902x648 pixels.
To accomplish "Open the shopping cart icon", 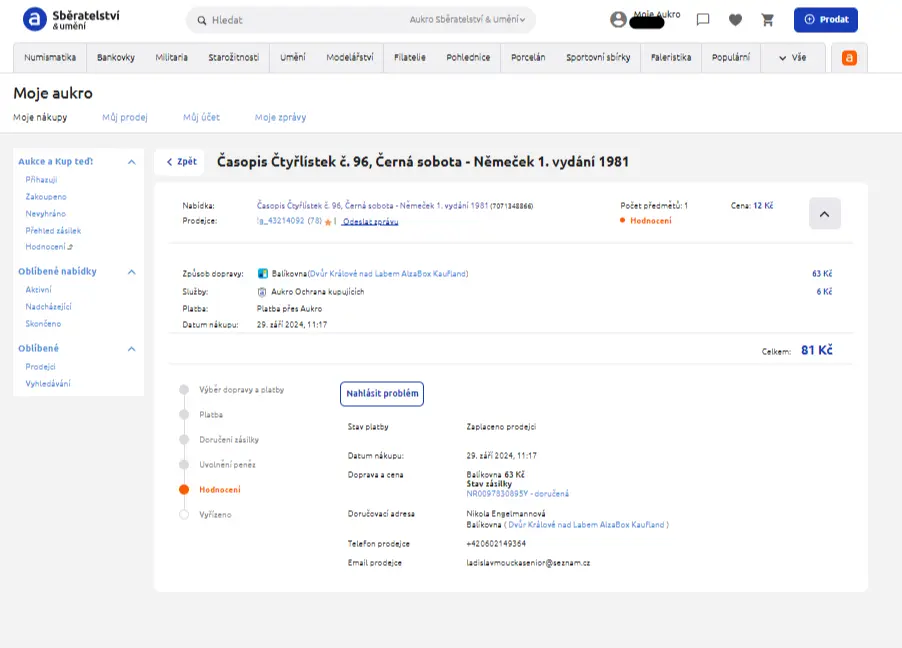I will click(x=767, y=20).
